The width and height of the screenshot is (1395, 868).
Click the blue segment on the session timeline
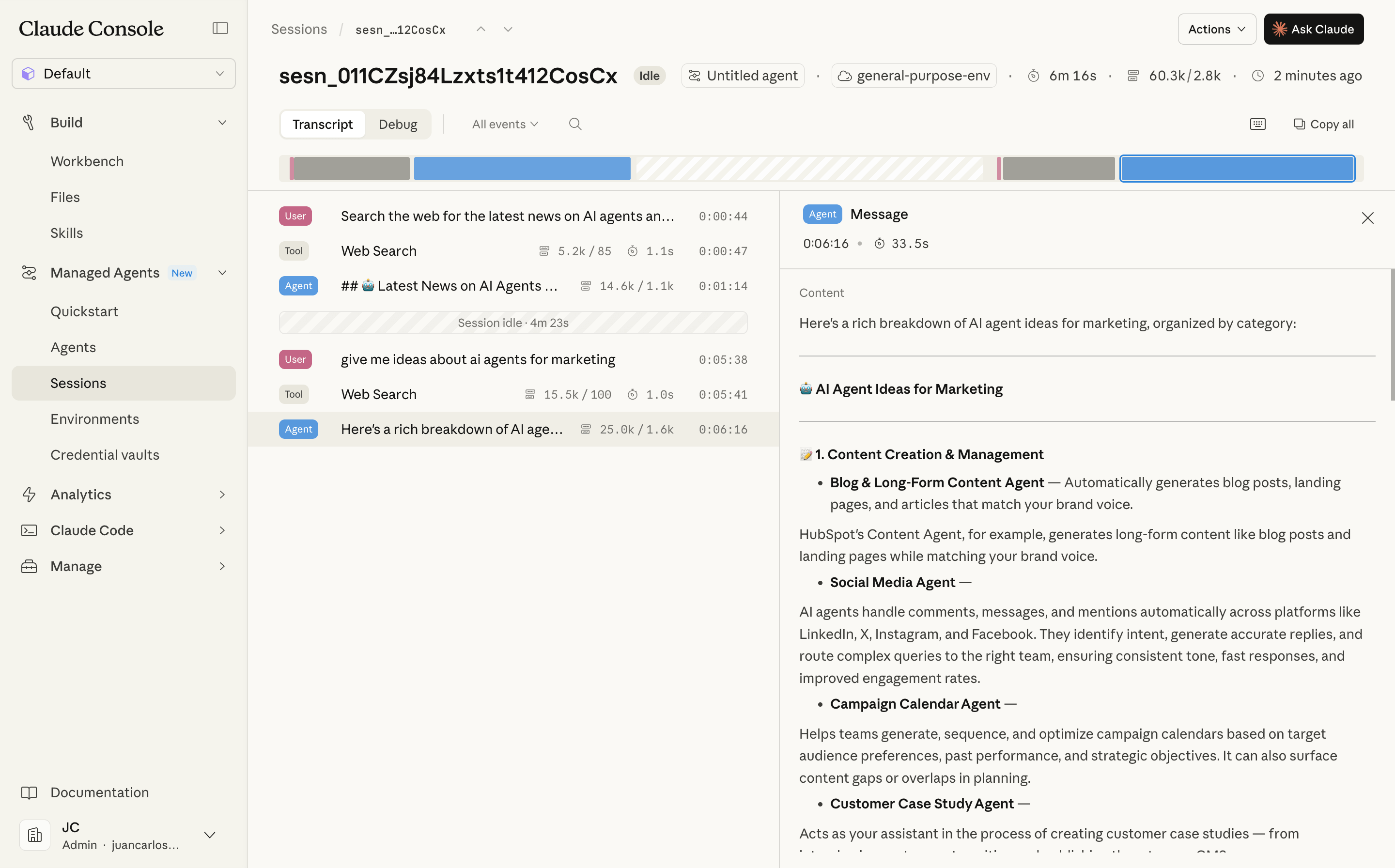pos(521,168)
